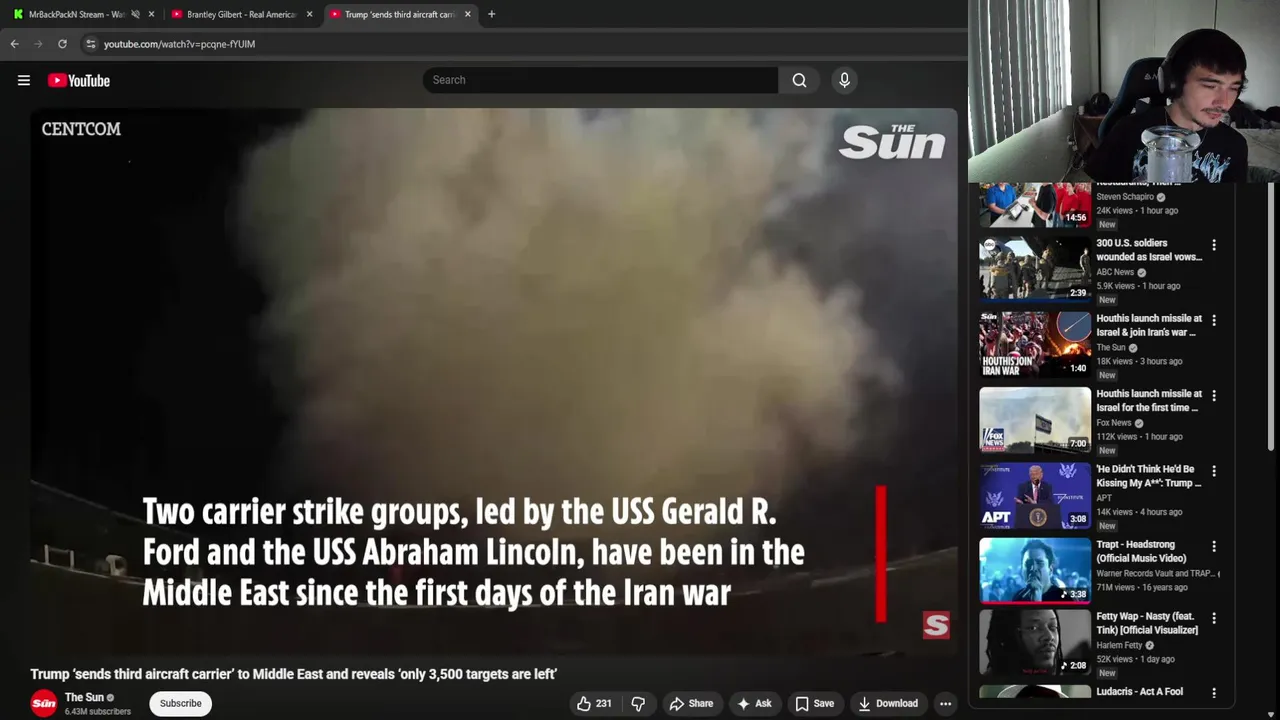Open options for 300 U.S. soldiers video
Image resolution: width=1280 pixels, height=720 pixels.
coord(1214,245)
